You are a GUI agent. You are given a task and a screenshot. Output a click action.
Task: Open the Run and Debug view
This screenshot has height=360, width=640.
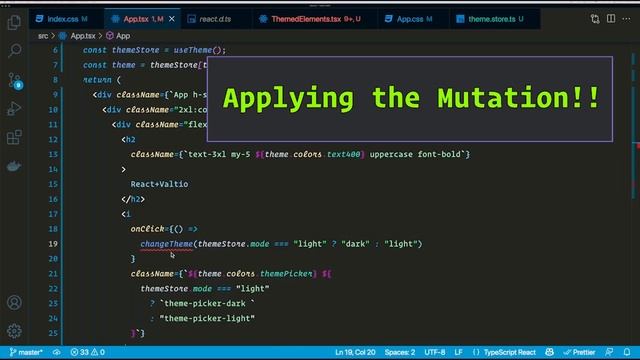[14, 109]
